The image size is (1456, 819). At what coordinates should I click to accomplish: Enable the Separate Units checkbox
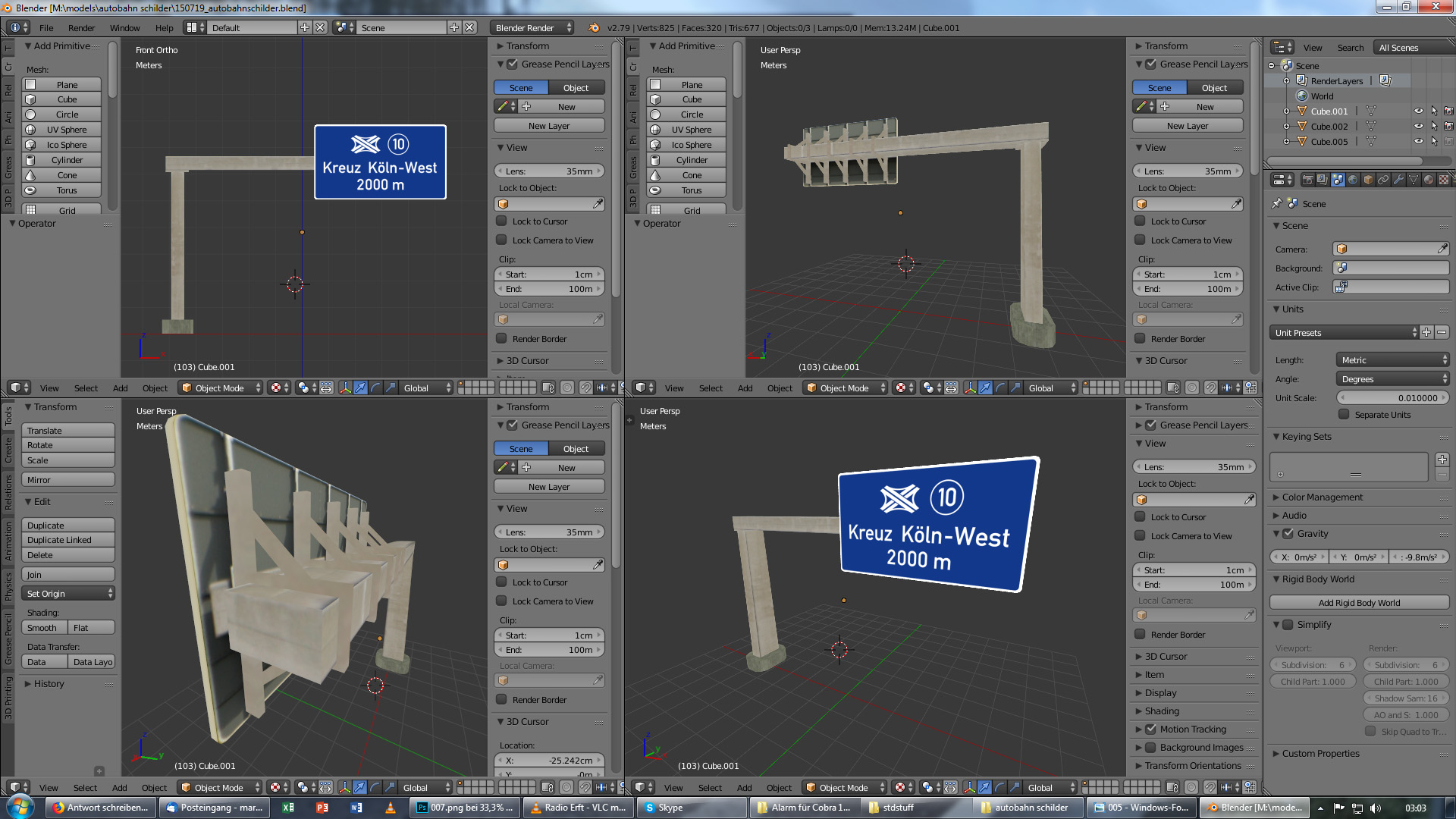[x=1344, y=415]
